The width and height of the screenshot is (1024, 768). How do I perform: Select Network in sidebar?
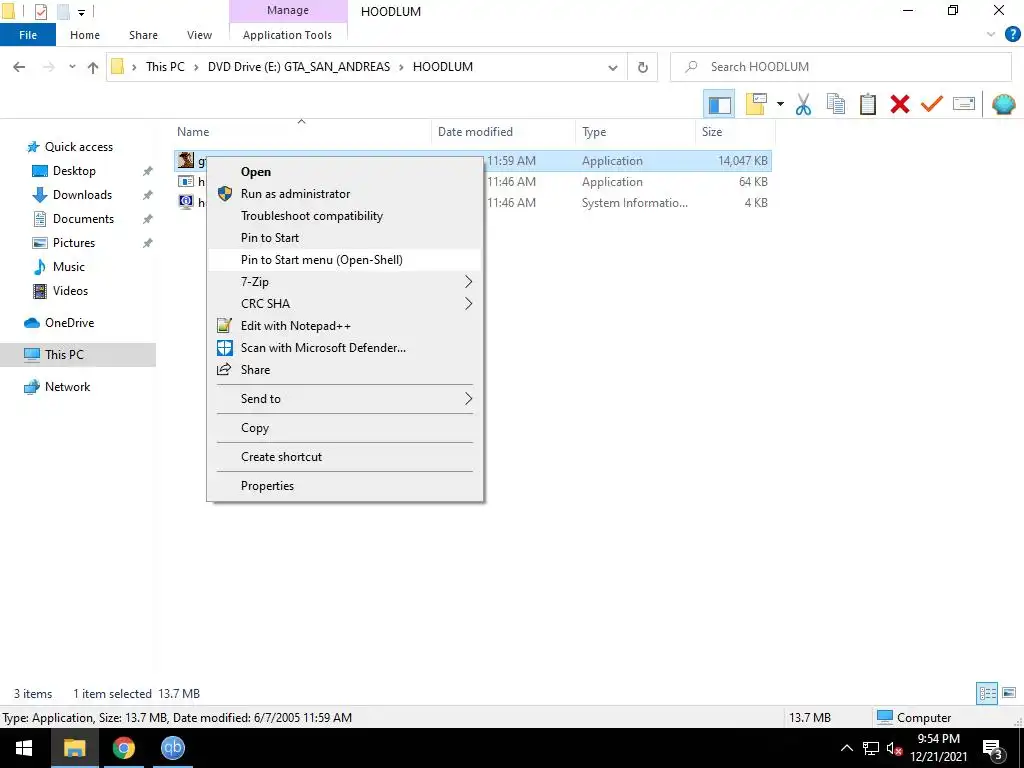click(67, 387)
